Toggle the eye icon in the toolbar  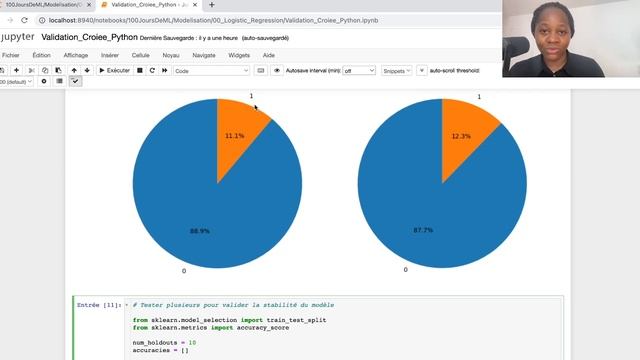click(277, 71)
